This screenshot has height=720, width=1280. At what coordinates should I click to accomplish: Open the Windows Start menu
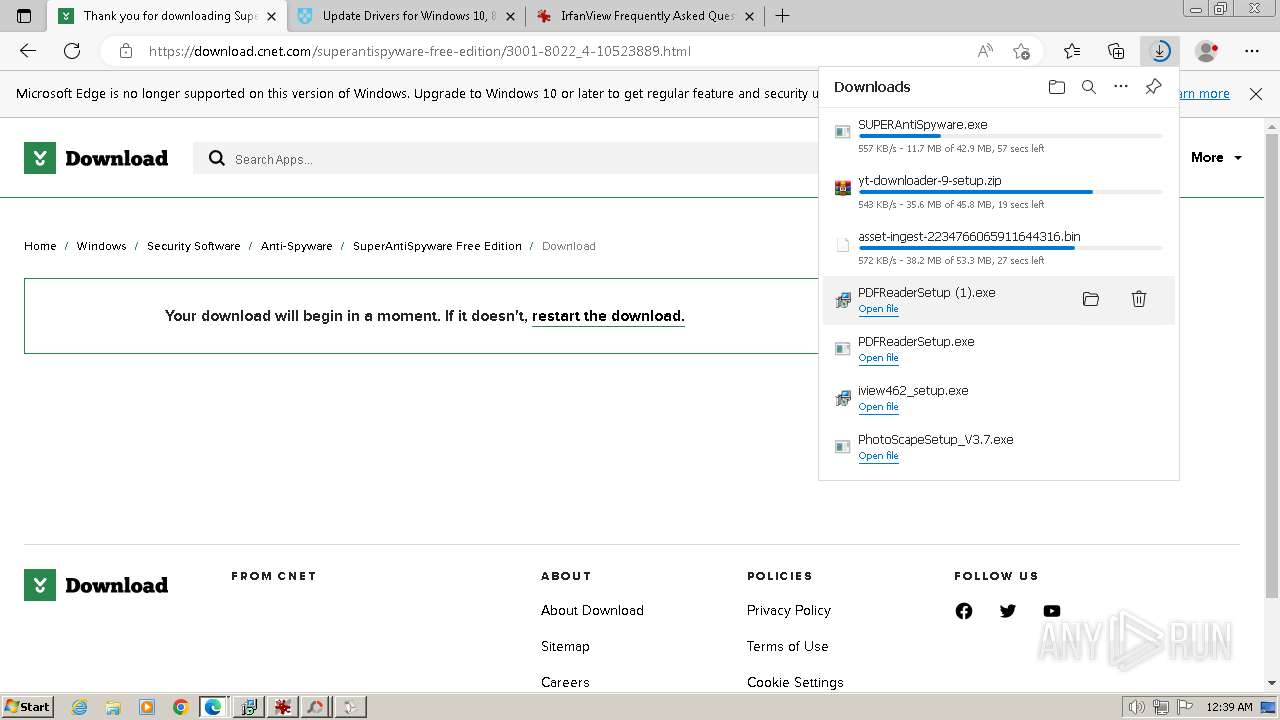coord(27,707)
